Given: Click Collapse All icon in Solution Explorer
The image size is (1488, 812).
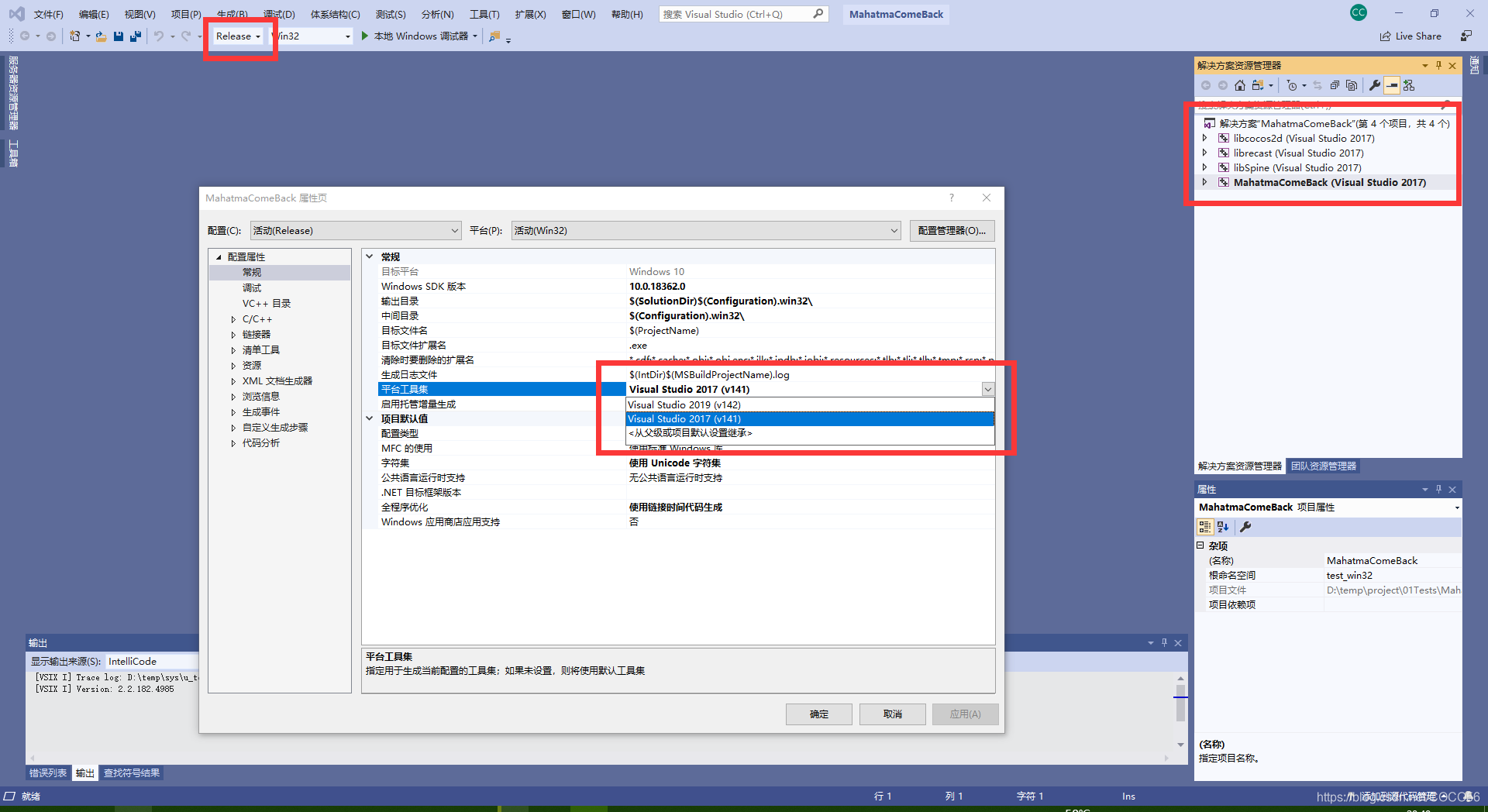Looking at the screenshot, I should (x=1335, y=85).
